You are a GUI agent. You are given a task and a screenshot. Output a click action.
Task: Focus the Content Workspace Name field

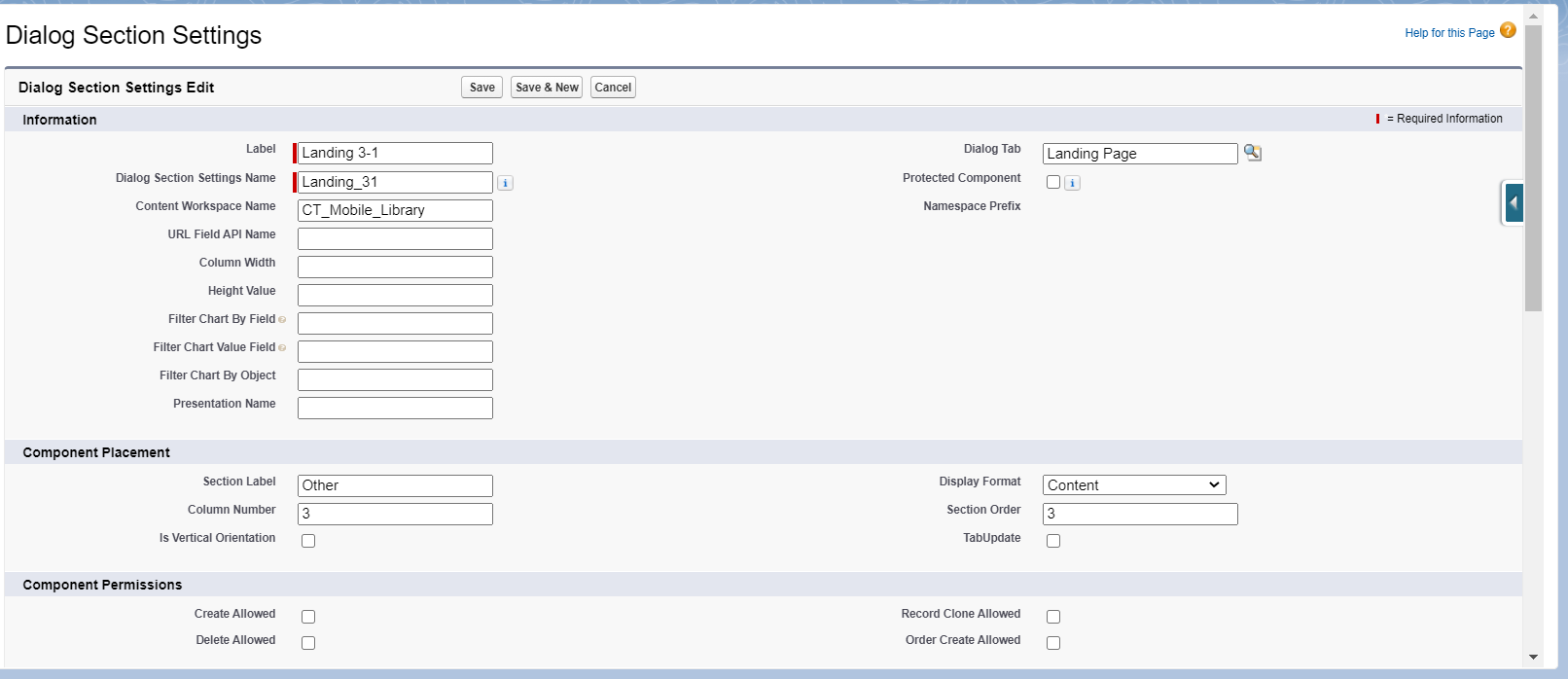(x=395, y=210)
